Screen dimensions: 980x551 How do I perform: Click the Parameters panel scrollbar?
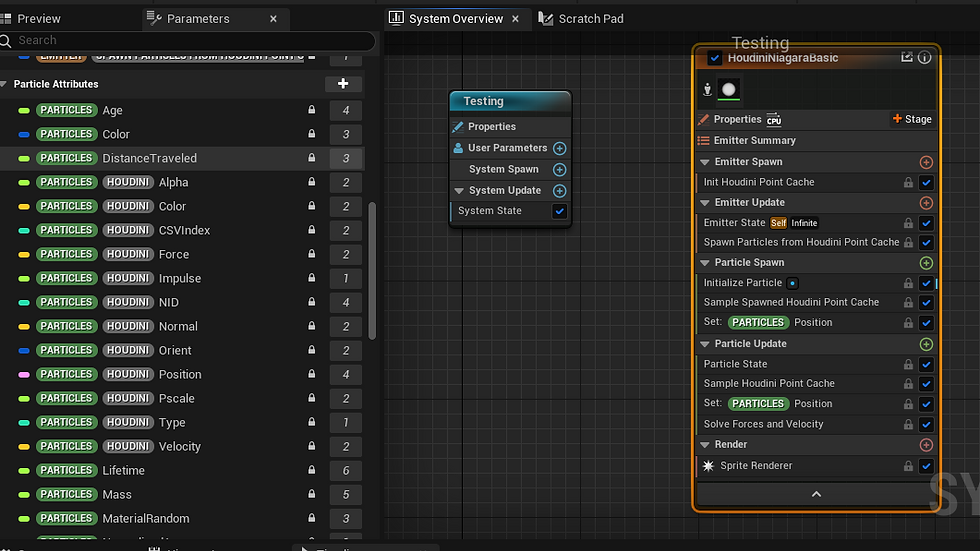(x=372, y=271)
